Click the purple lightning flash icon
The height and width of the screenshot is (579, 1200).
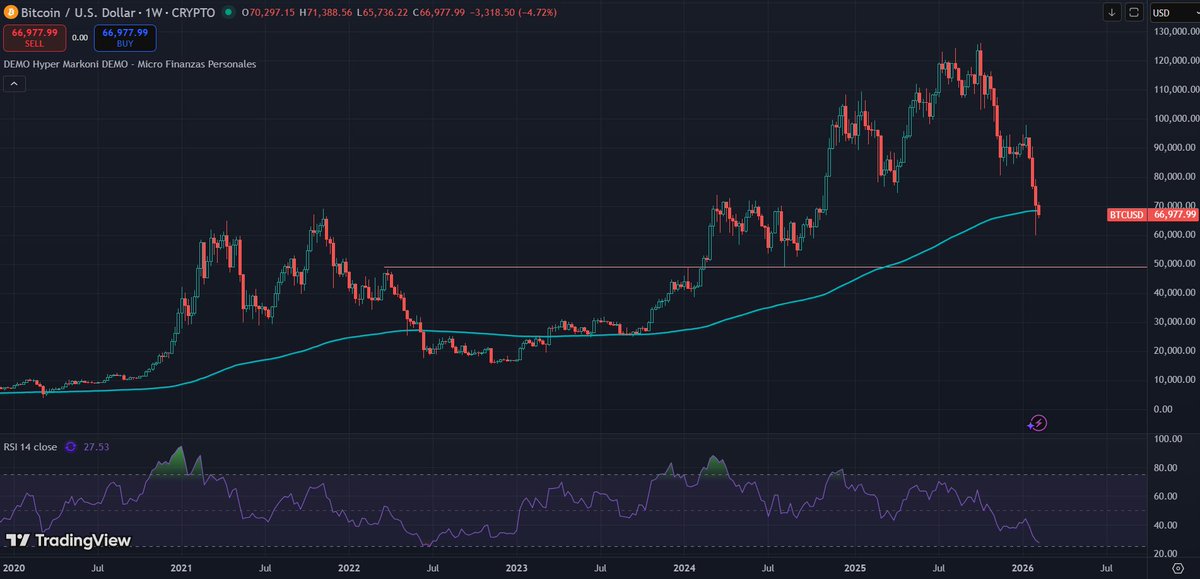pos(1038,423)
